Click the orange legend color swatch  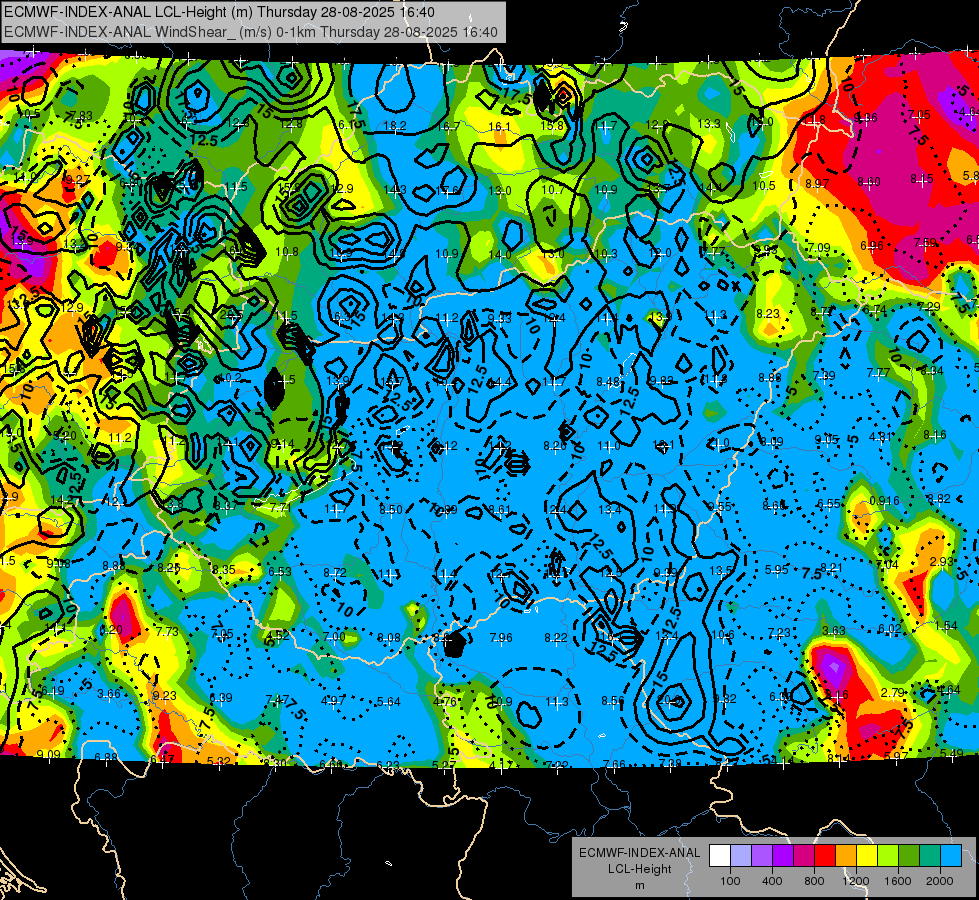click(x=846, y=856)
